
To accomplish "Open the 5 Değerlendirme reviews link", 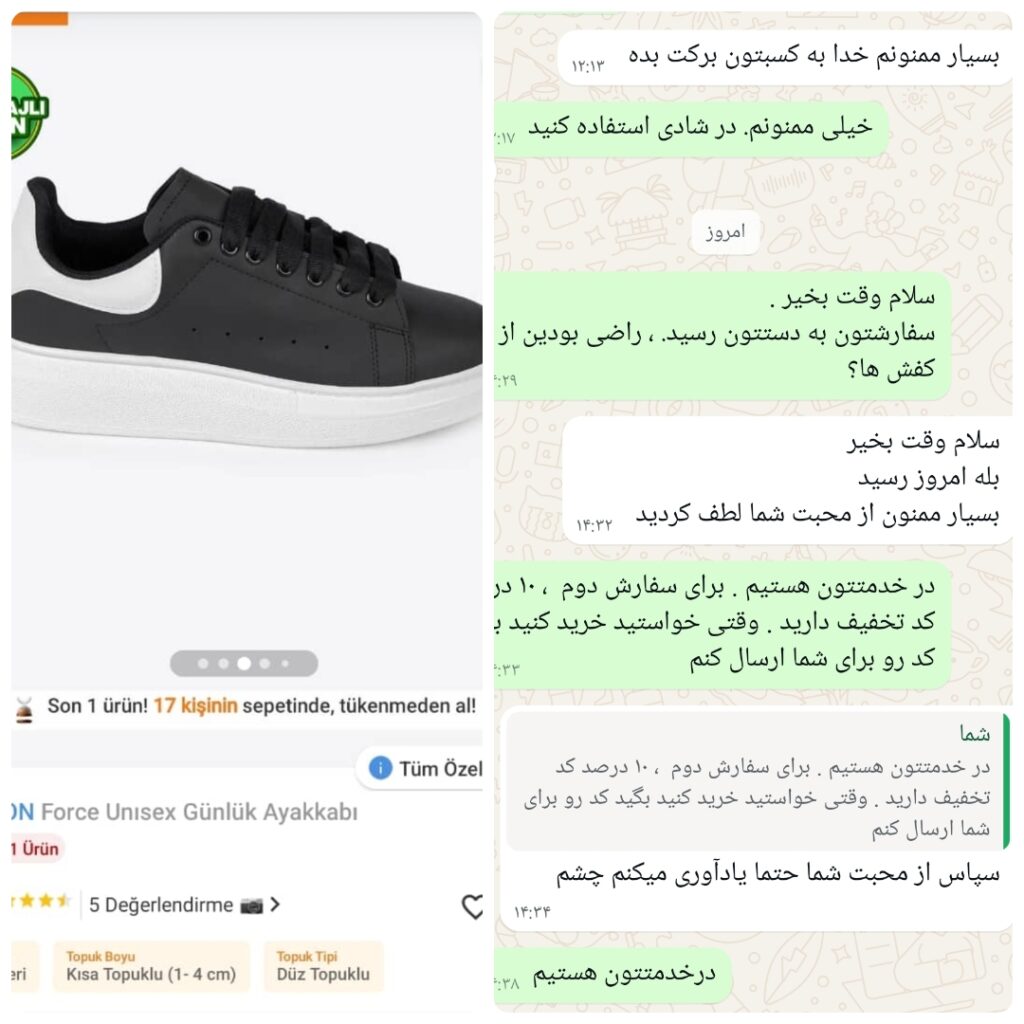I will tap(161, 905).
